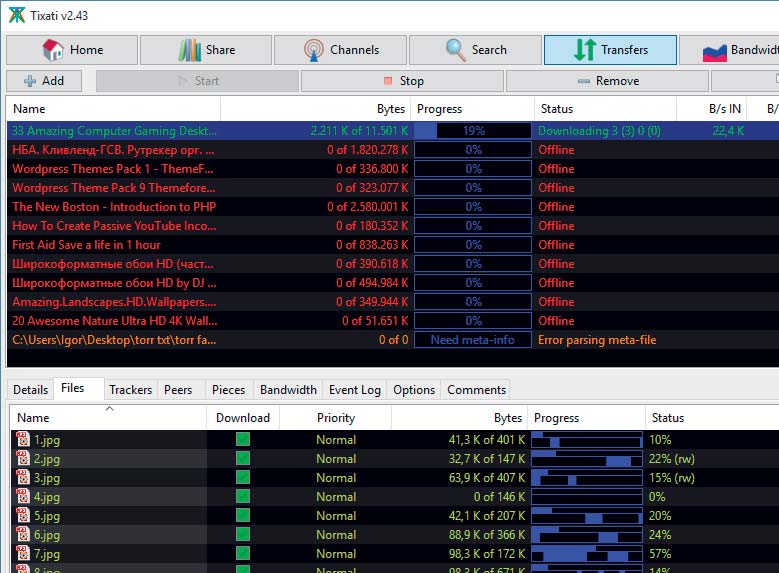
Task: Select '20 Awesome Nature Ultra HD 4K Wall...' row
Action: tap(392, 321)
